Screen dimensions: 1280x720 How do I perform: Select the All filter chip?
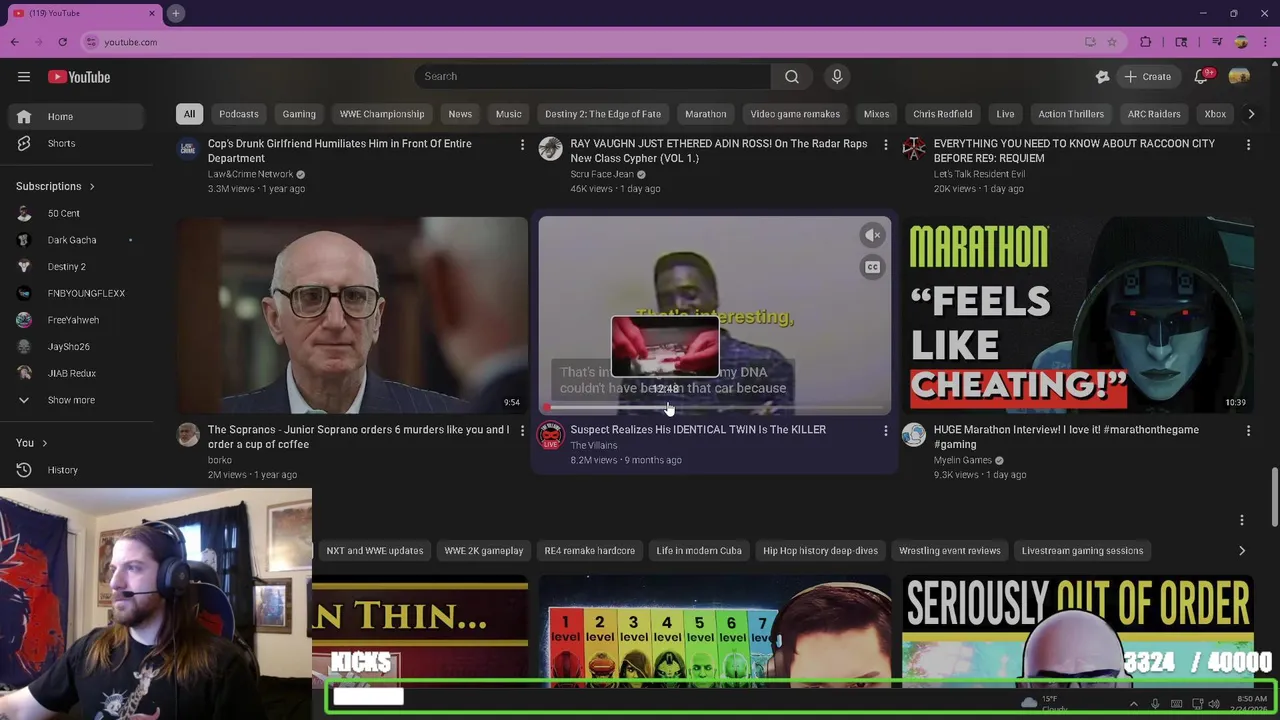point(189,114)
